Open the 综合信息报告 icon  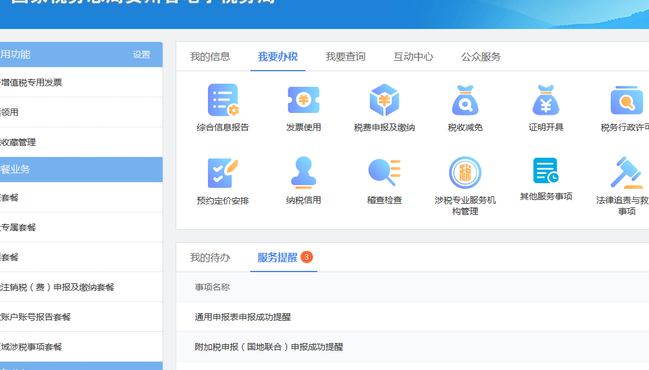223,100
